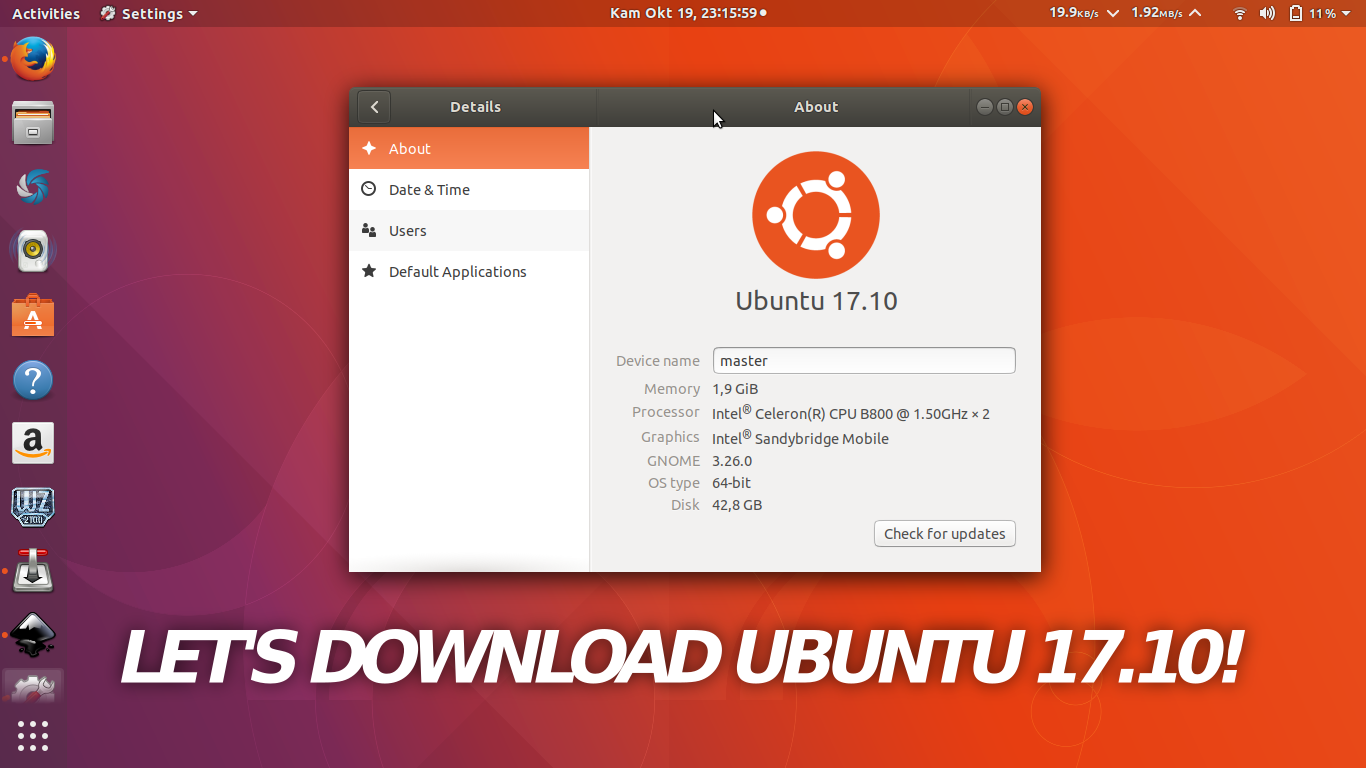Image resolution: width=1366 pixels, height=768 pixels.
Task: Open the blue swirl app in dock
Action: [33, 187]
